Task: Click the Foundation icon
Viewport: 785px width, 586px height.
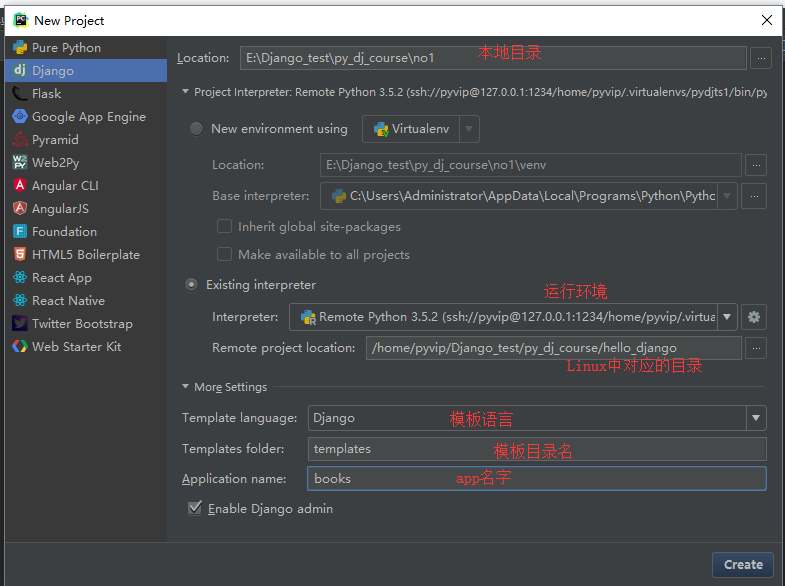Action: point(20,232)
